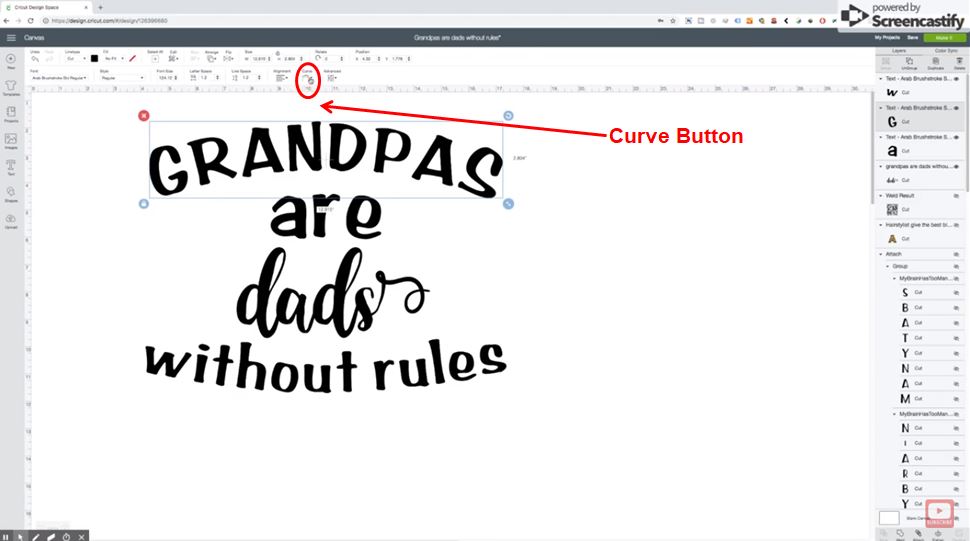Open the Alignment dropdown
Image resolution: width=970 pixels, height=541 pixels.
click(281, 78)
